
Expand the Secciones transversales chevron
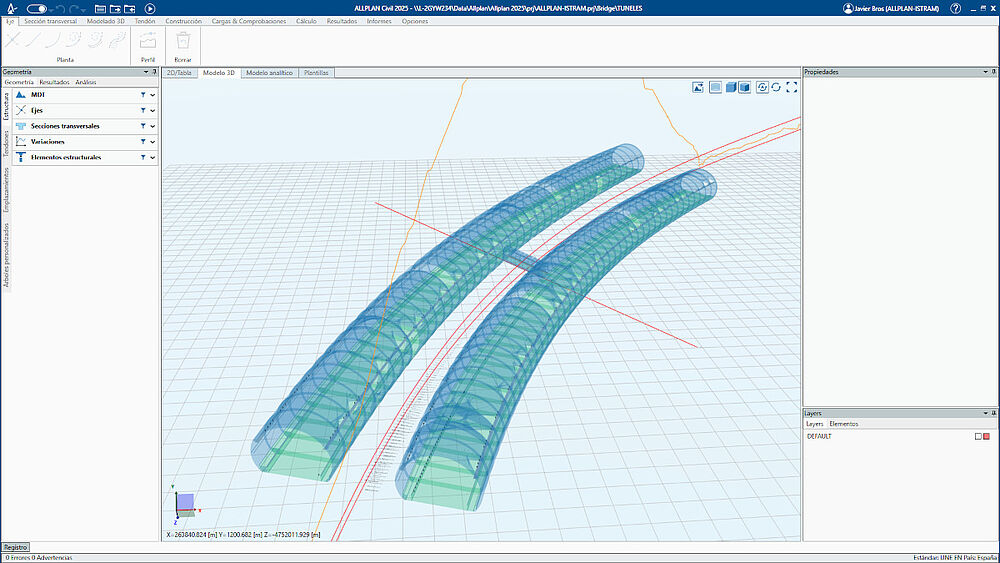click(x=153, y=126)
